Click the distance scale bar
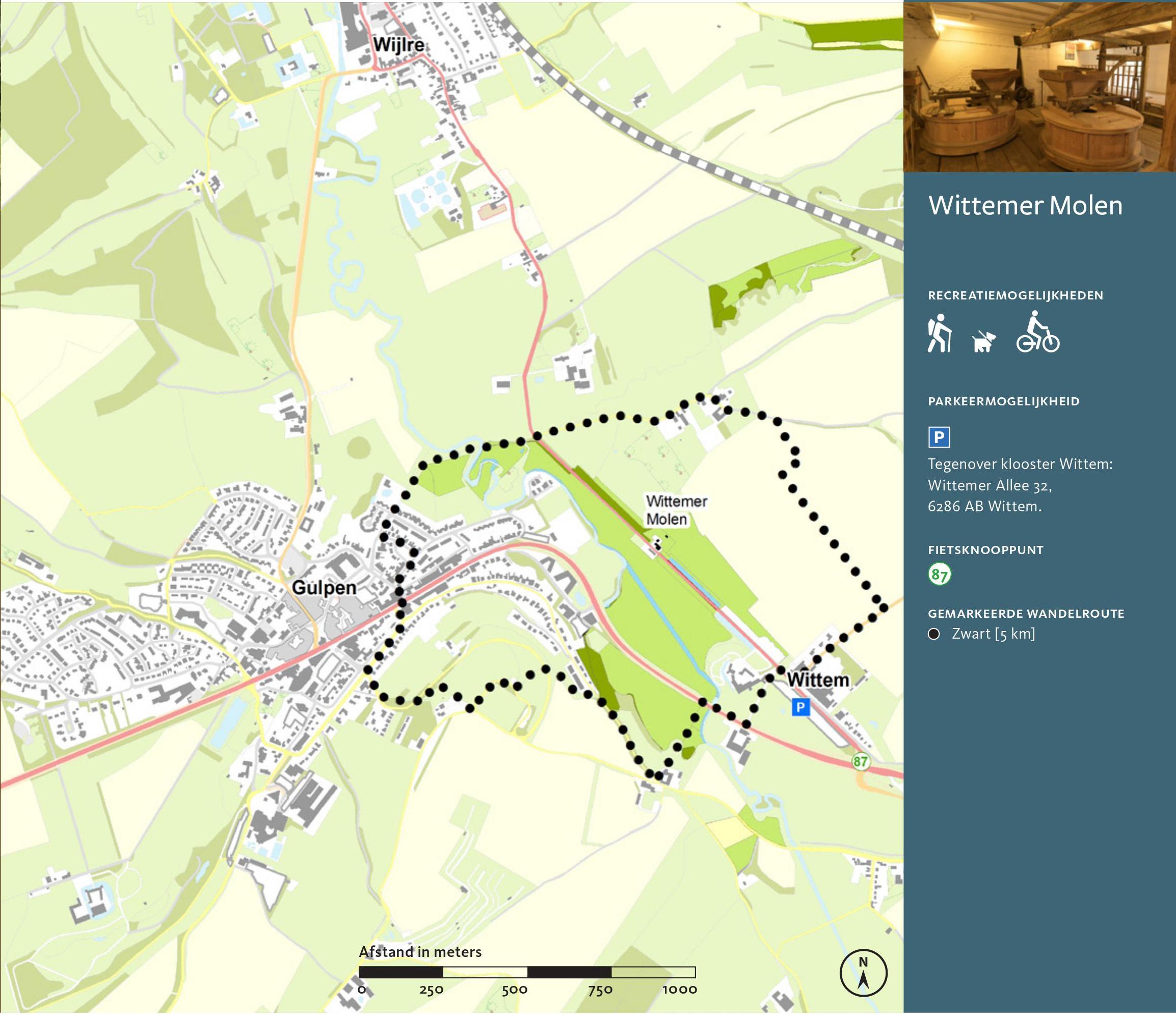 pyautogui.click(x=527, y=972)
